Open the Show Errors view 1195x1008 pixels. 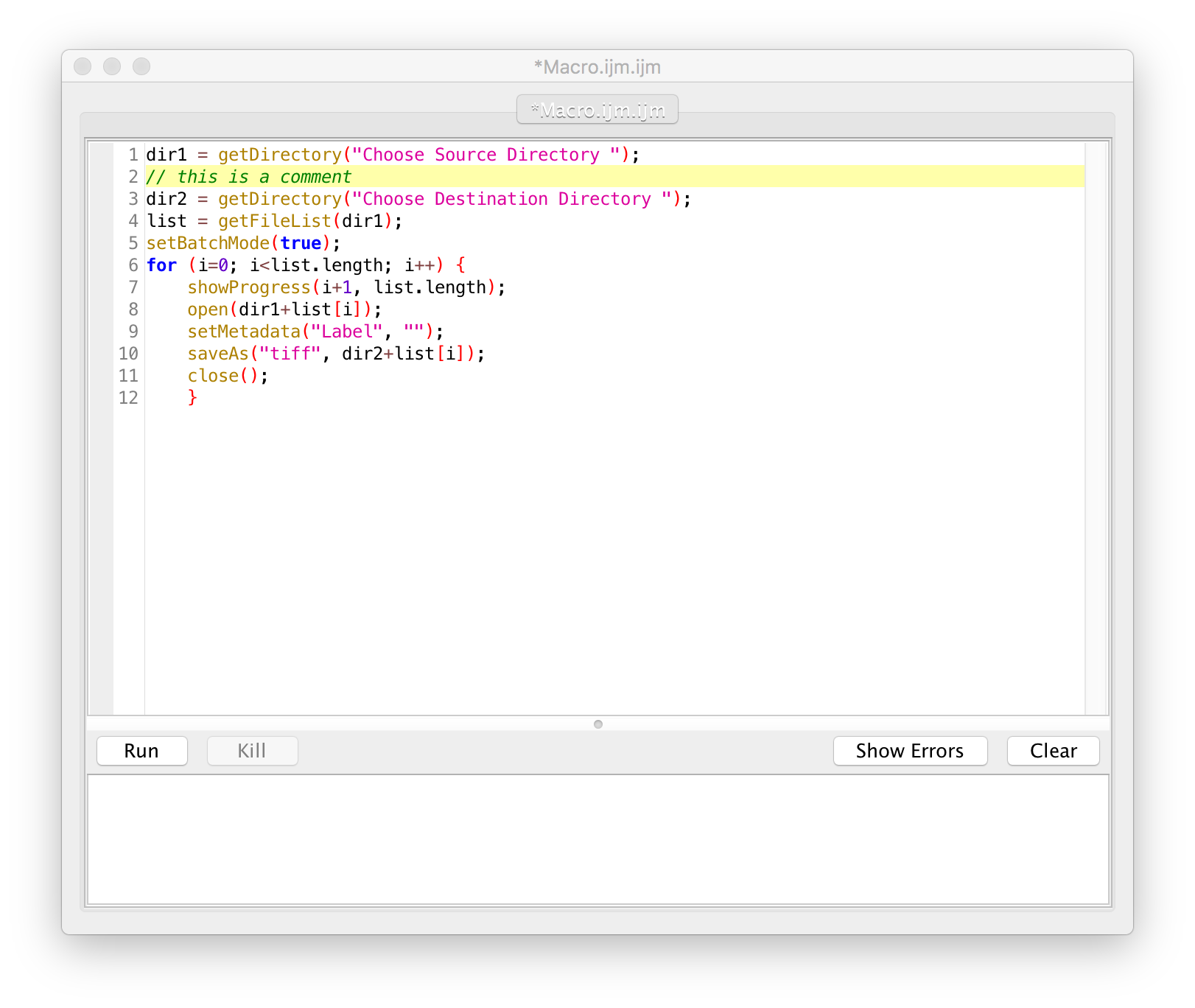pyautogui.click(x=910, y=751)
